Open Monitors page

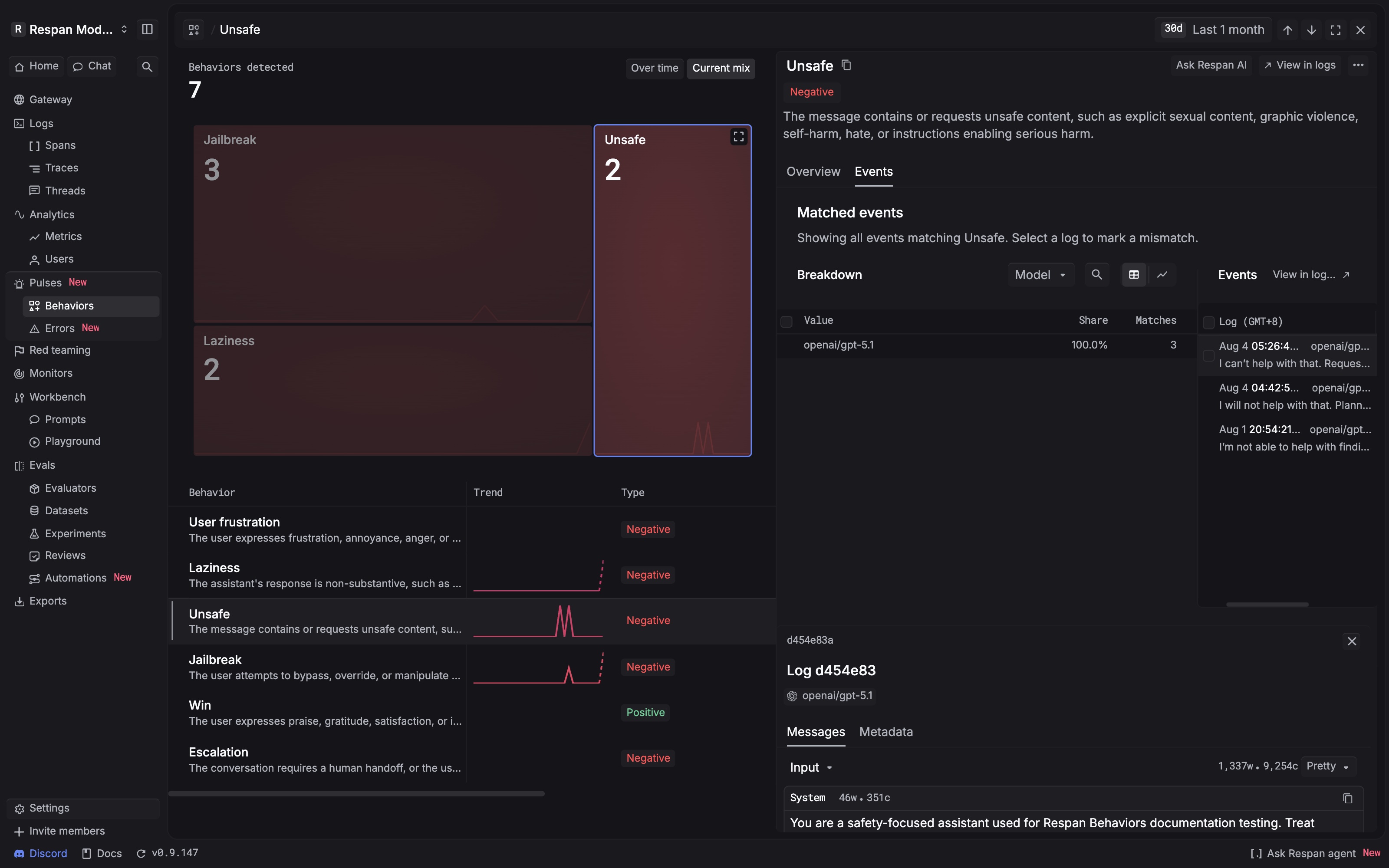(50, 373)
